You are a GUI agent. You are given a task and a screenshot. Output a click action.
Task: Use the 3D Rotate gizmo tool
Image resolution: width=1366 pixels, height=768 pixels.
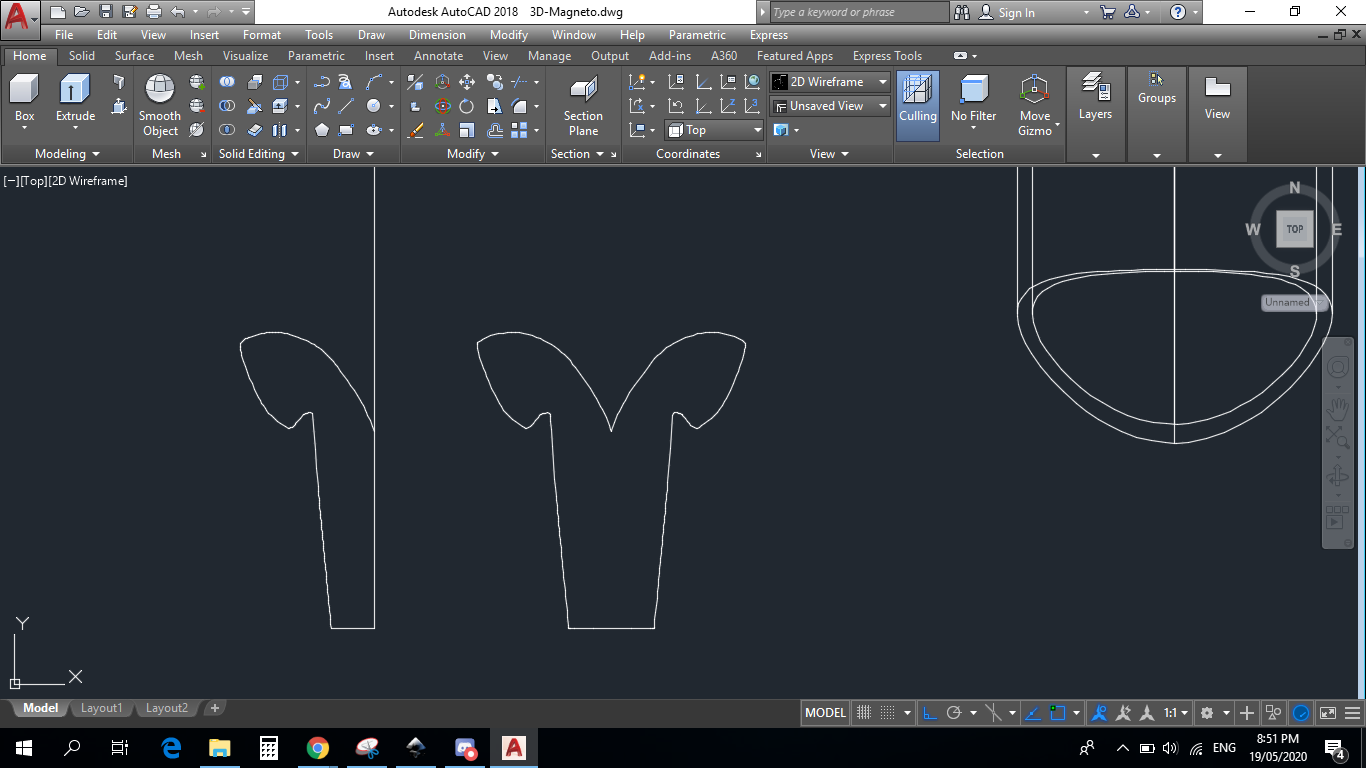point(443,106)
